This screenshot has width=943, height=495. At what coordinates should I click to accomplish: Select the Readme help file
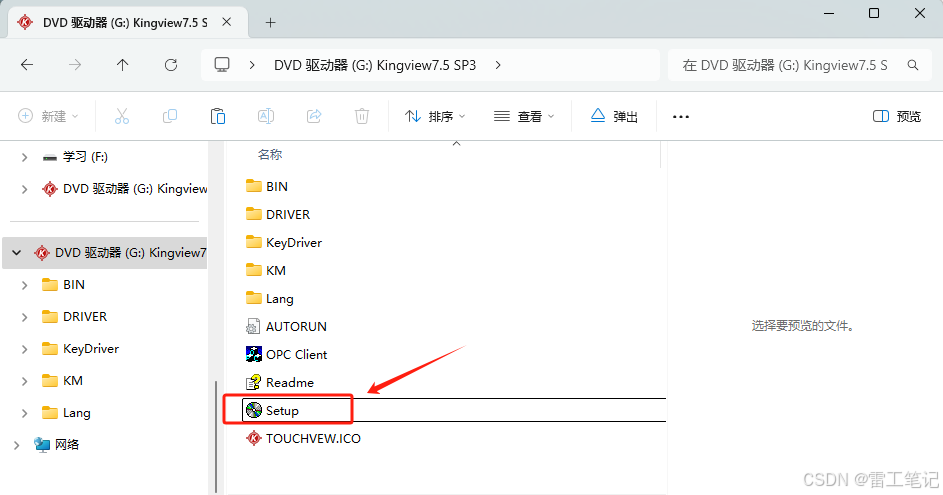280,383
